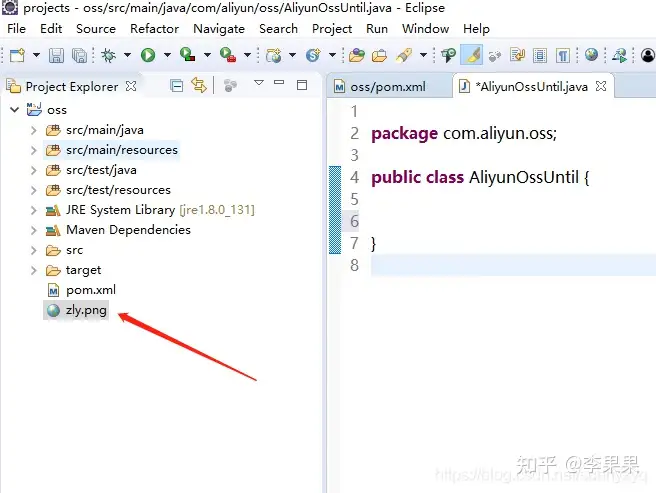Click the user account icon
The height and width of the screenshot is (493, 656).
(x=648, y=55)
